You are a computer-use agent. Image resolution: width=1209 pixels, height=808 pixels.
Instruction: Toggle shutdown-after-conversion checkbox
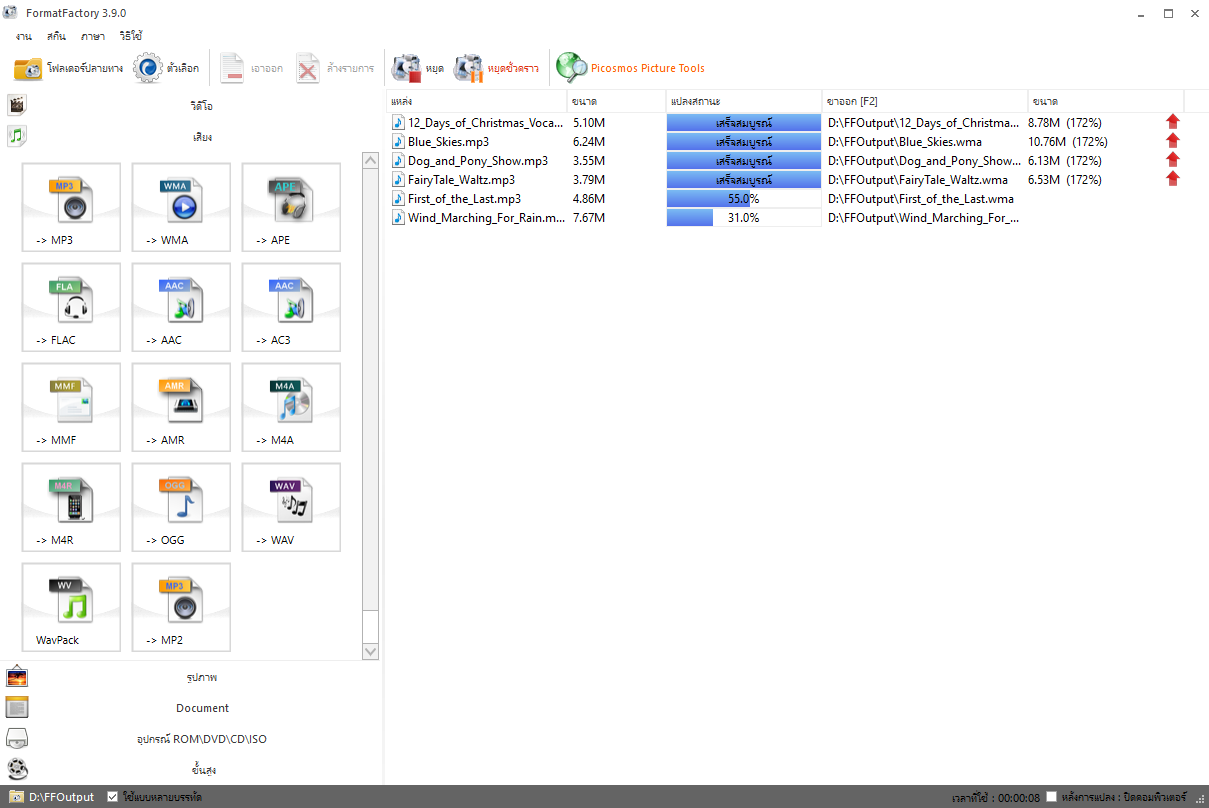1052,797
